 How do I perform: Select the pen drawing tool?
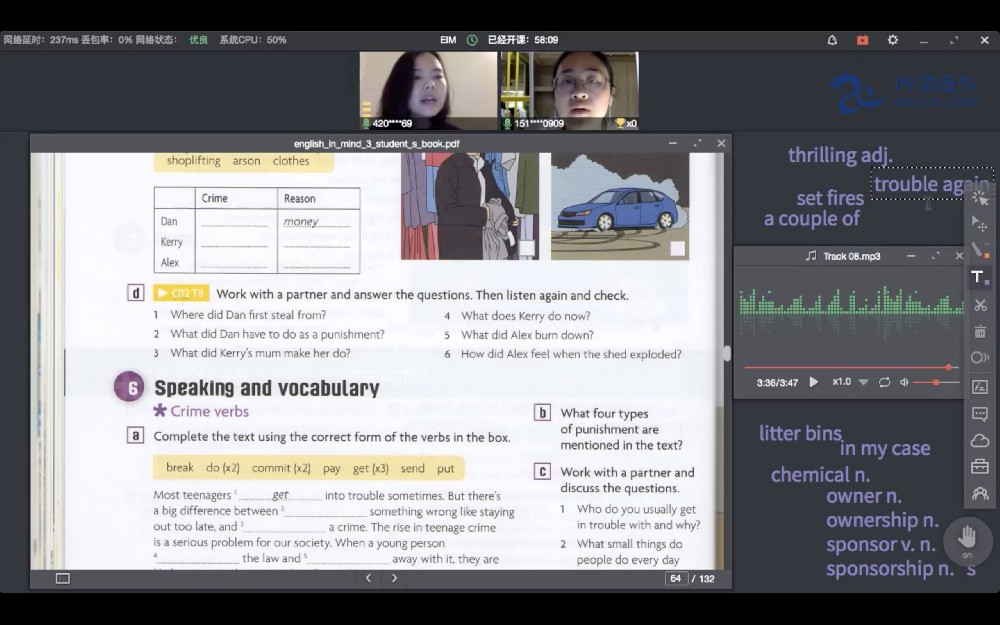click(979, 249)
